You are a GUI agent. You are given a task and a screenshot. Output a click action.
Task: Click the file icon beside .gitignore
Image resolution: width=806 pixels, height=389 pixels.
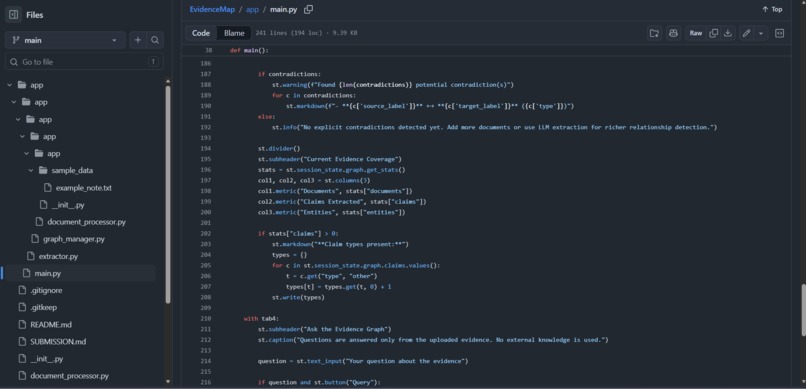point(22,290)
